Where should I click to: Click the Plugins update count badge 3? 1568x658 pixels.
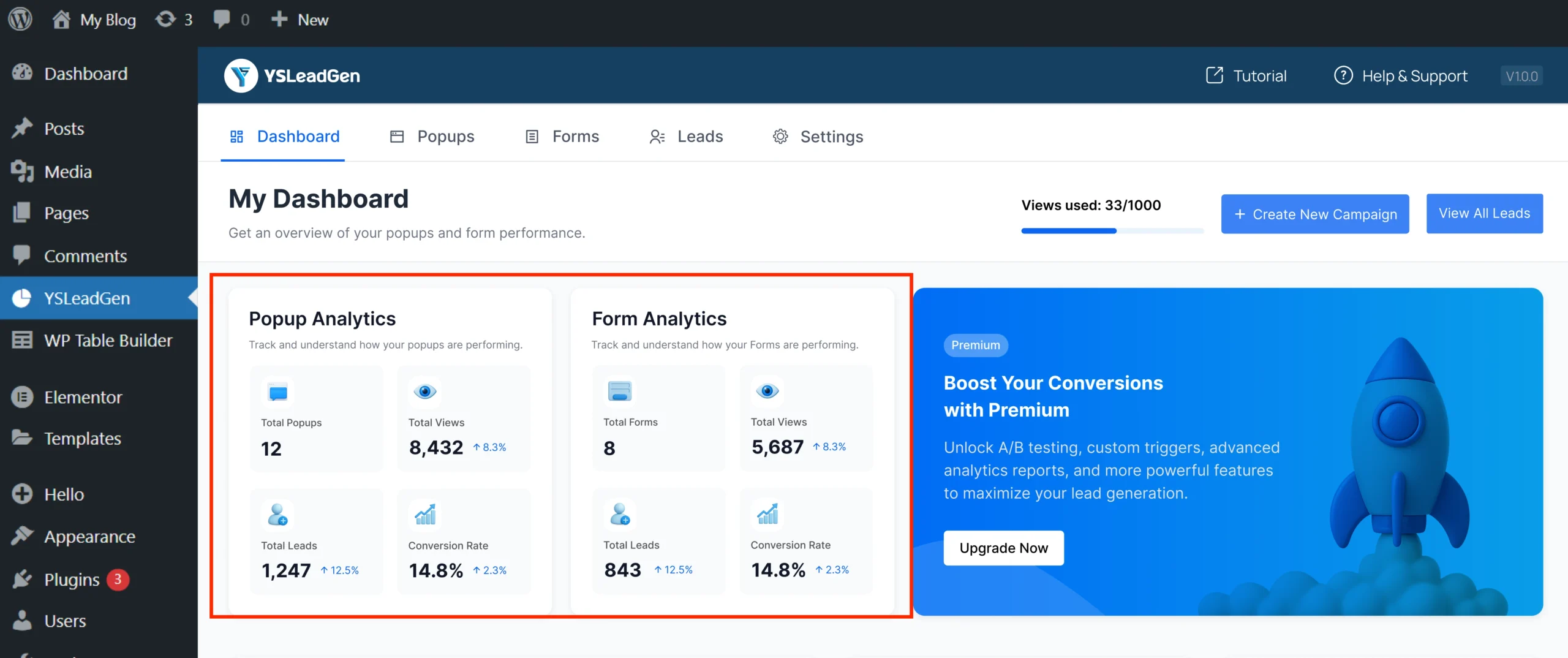coord(118,579)
